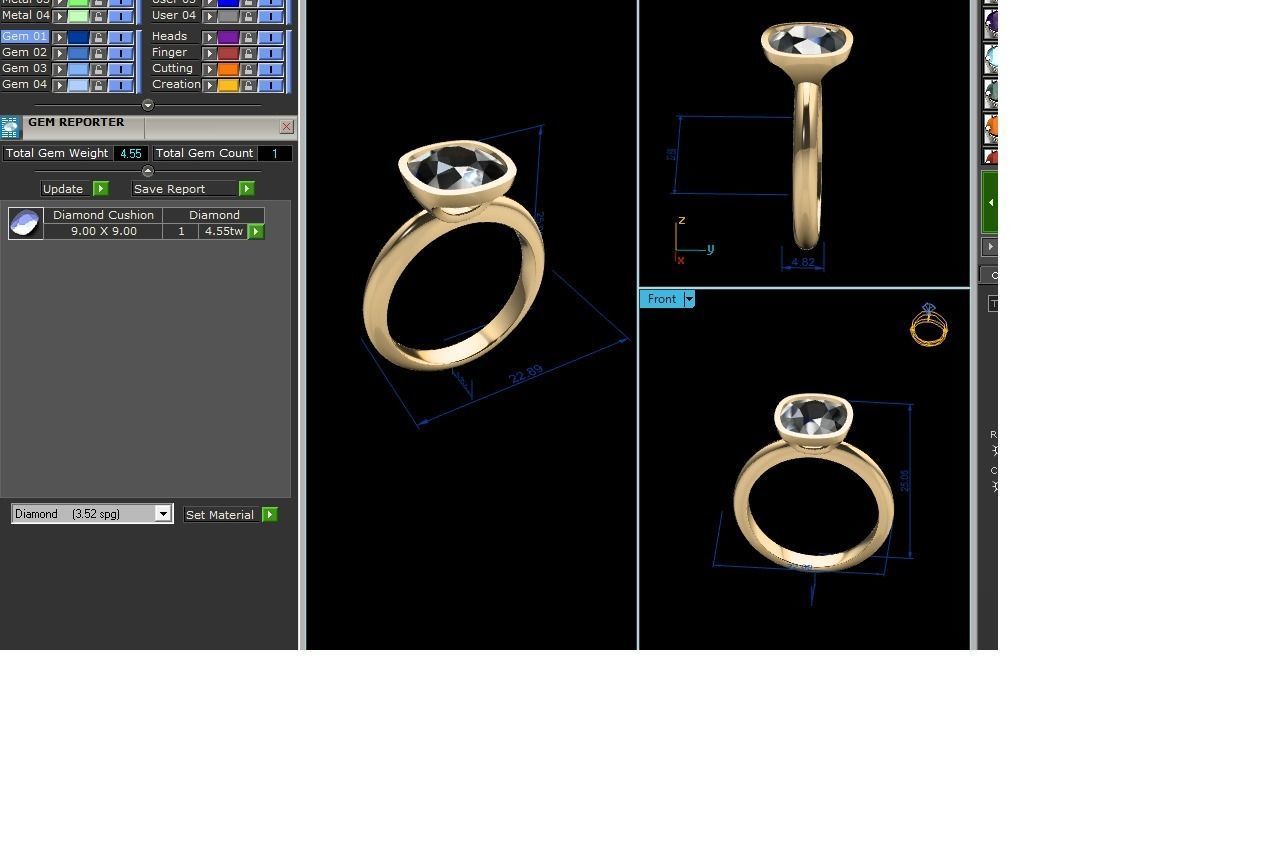This screenshot has width=1274, height=865.
Task: Click the Diamond Cushion cell in report
Action: pyautogui.click(x=104, y=215)
